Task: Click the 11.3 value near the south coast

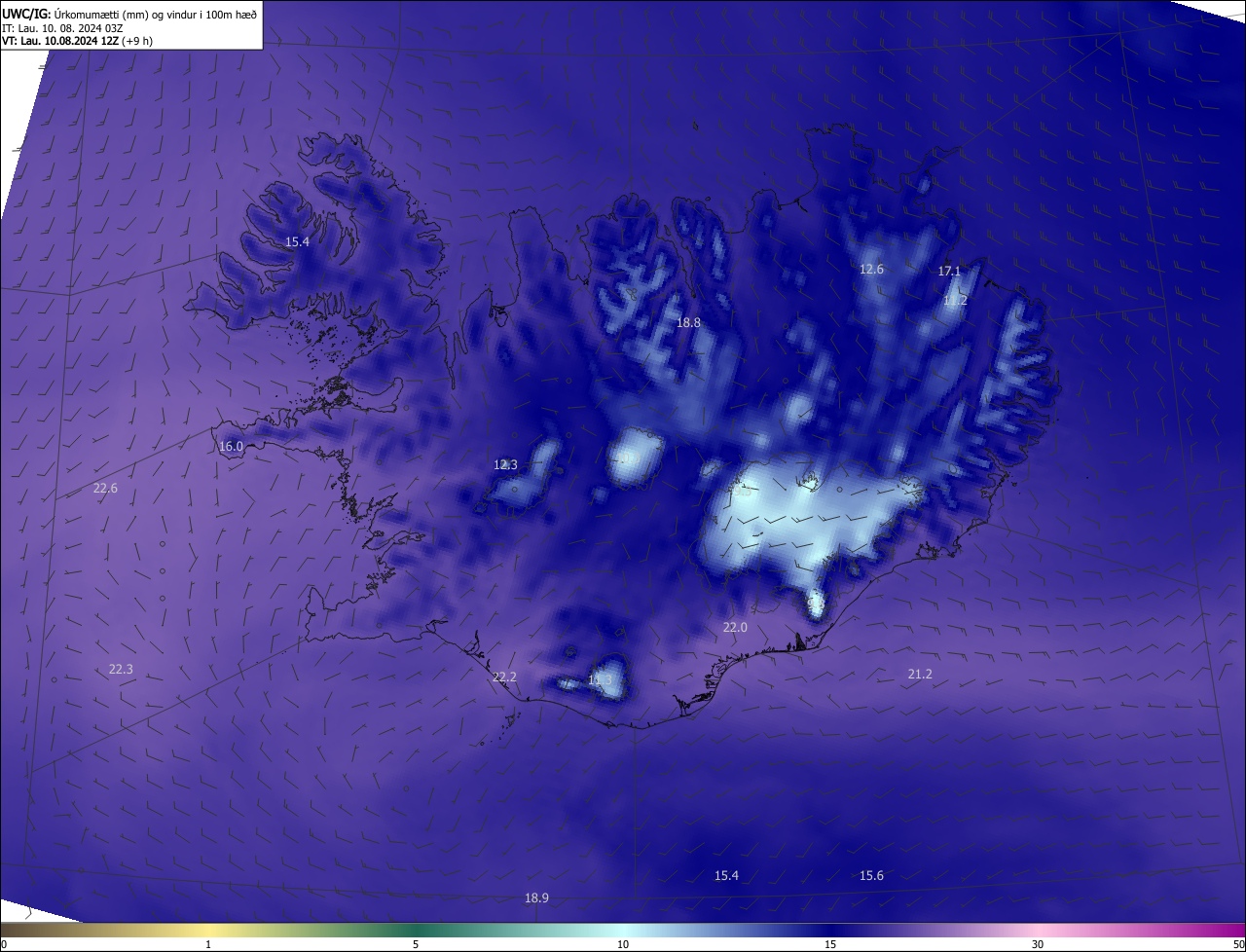Action: tap(601, 679)
